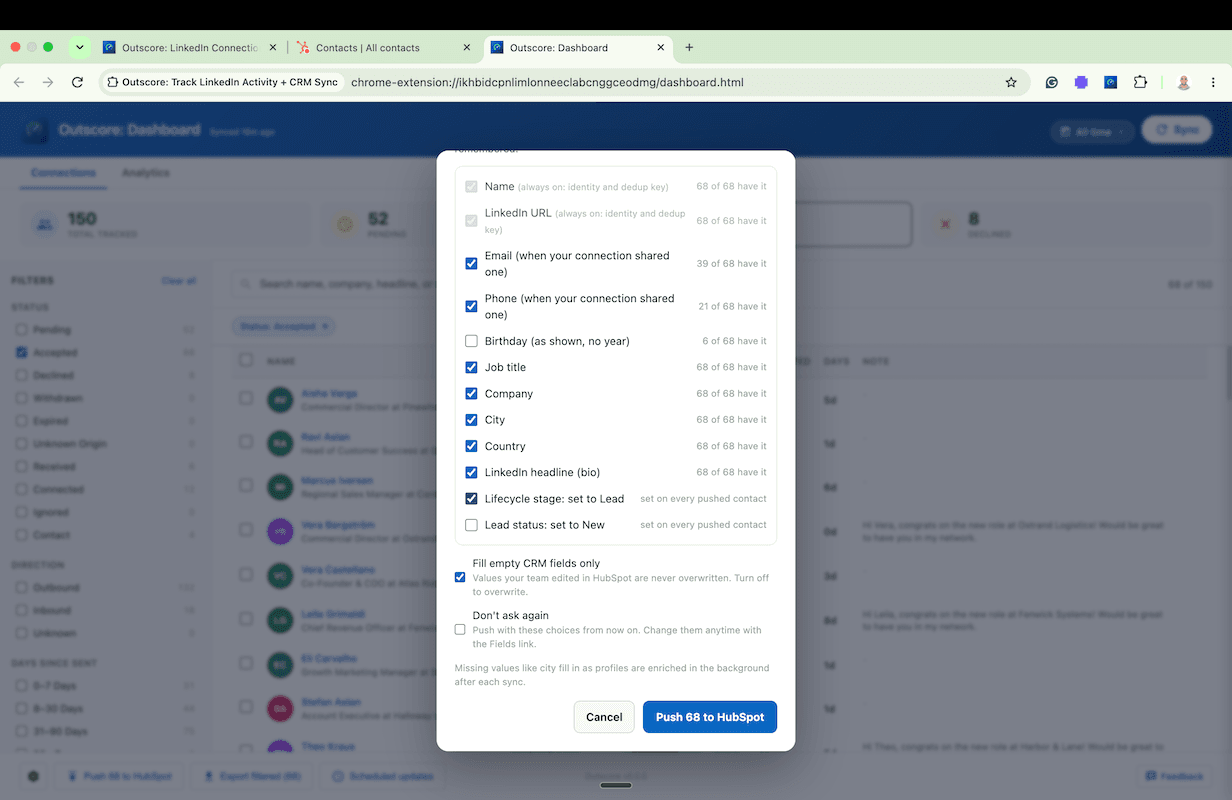This screenshot has height=800, width=1232.
Task: Uncheck the Email field checkbox
Action: pos(471,264)
